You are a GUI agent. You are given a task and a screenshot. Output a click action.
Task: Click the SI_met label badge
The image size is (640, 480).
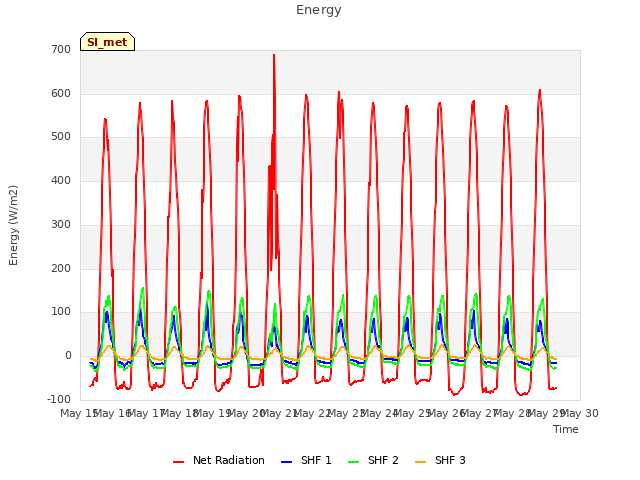point(107,42)
